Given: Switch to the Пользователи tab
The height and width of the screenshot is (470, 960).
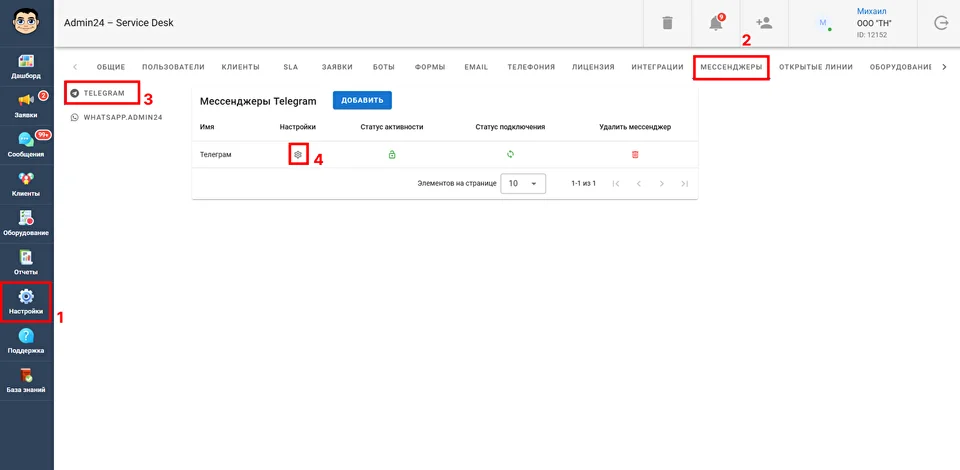Looking at the screenshot, I should (173, 67).
